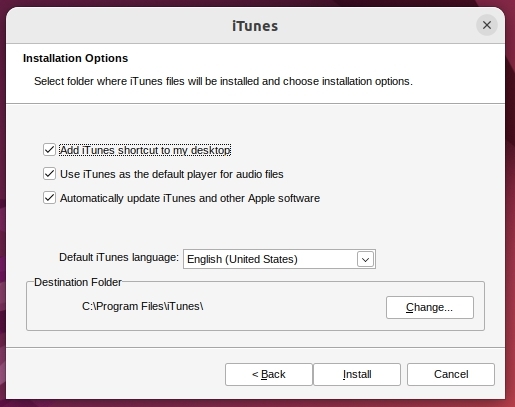
Task: Click the "Automatically update iTunes and other Apple software" text
Action: click(190, 198)
